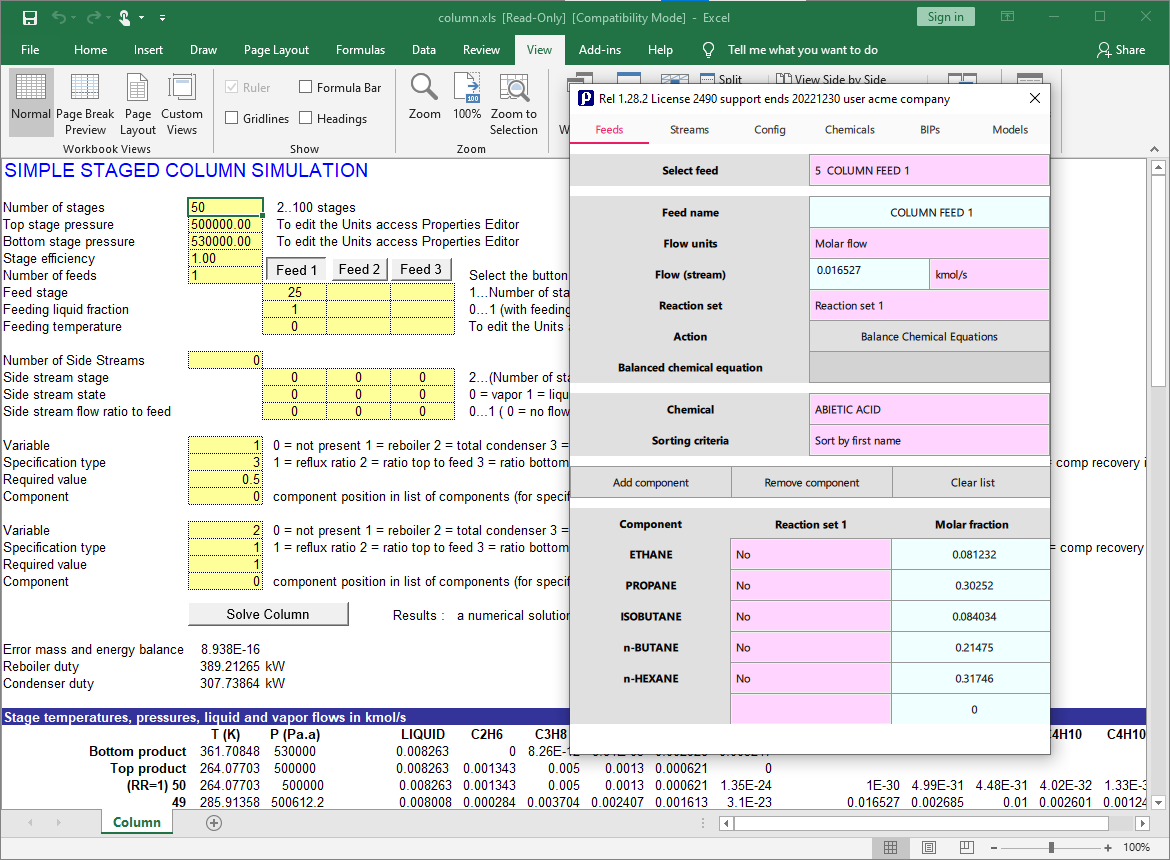Click the Tell me lightbulb icon
This screenshot has width=1170, height=860.
tap(708, 50)
